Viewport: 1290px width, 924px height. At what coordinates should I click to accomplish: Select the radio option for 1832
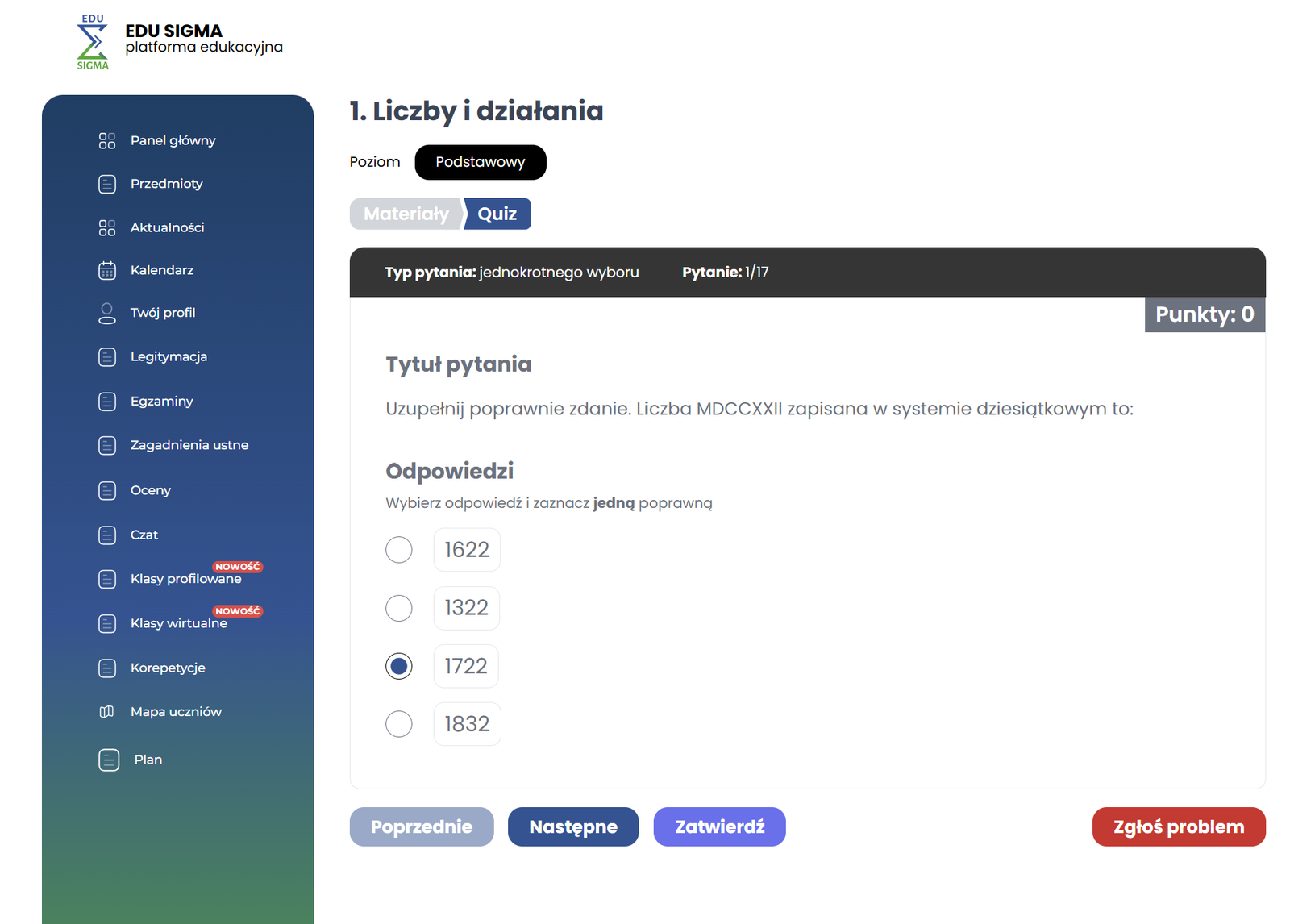coord(399,724)
